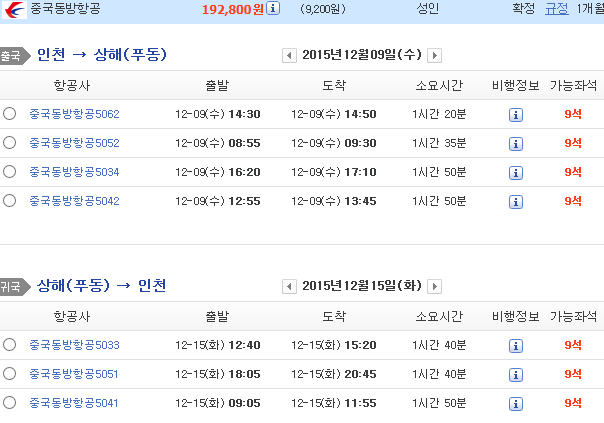Select radio button for flight 5062
The width and height of the screenshot is (604, 423).
(x=9, y=114)
